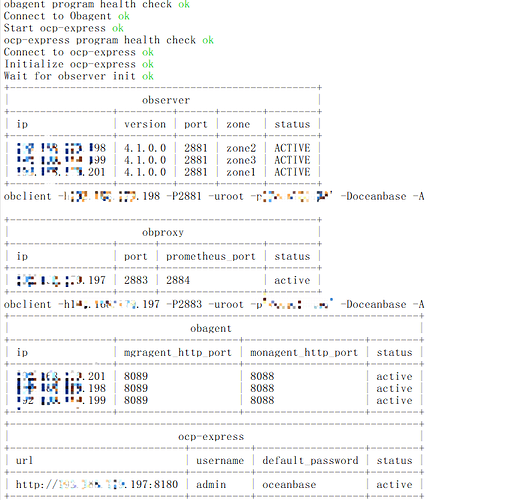Click the 'obproxy' table title

163,232
